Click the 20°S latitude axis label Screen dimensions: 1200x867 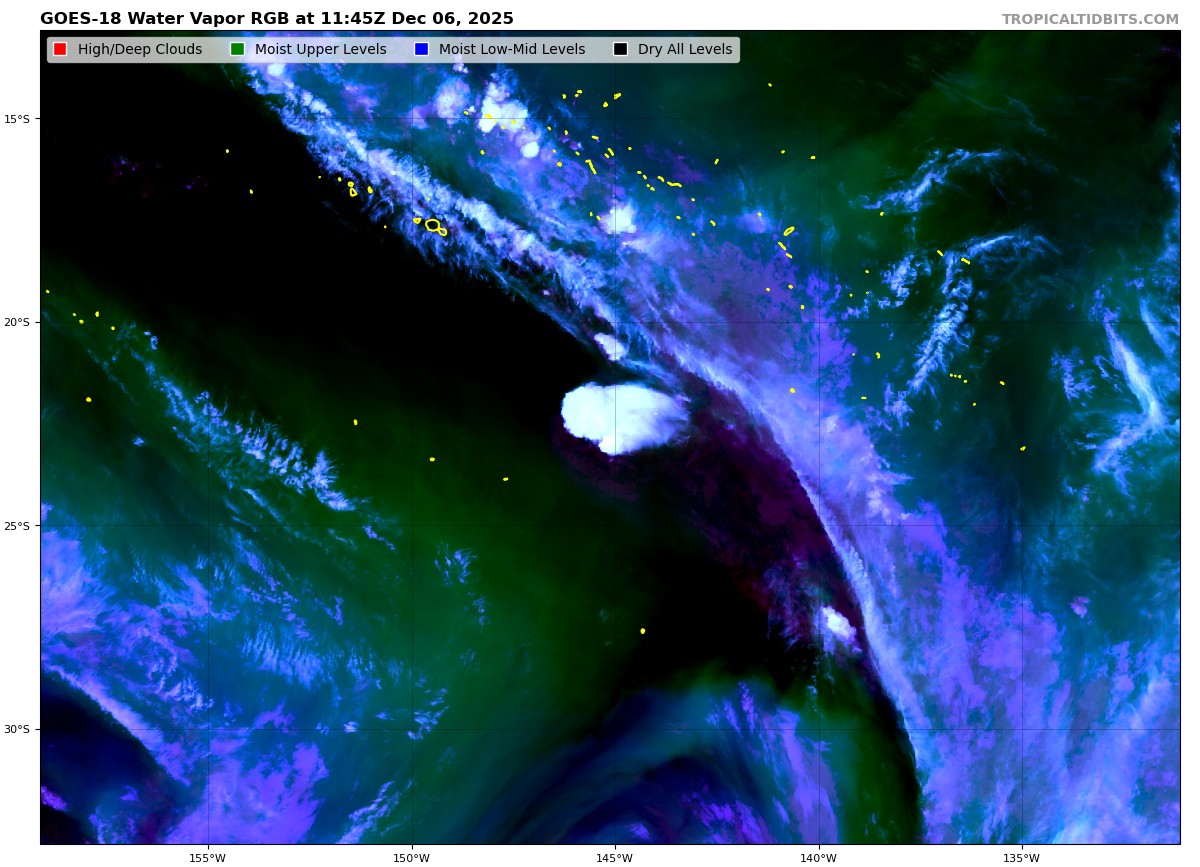point(17,322)
